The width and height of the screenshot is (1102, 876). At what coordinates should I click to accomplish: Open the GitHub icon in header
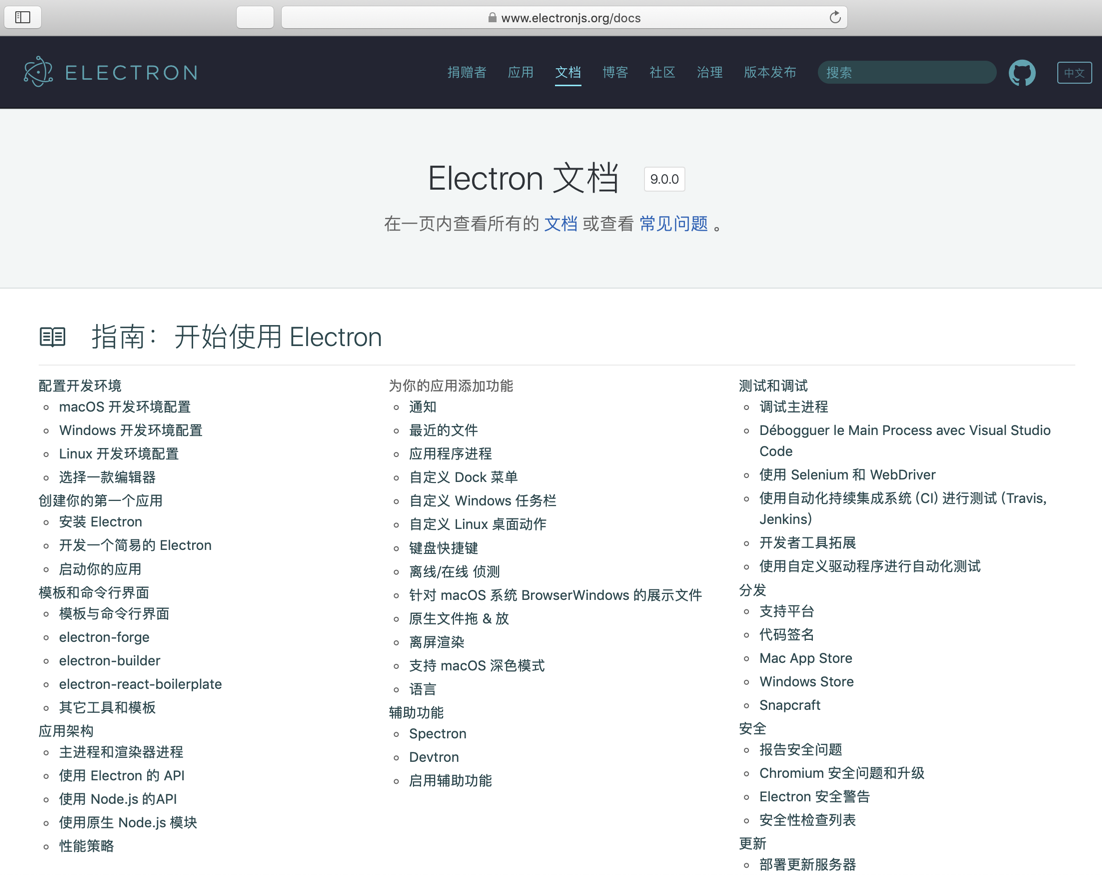[x=1022, y=72]
